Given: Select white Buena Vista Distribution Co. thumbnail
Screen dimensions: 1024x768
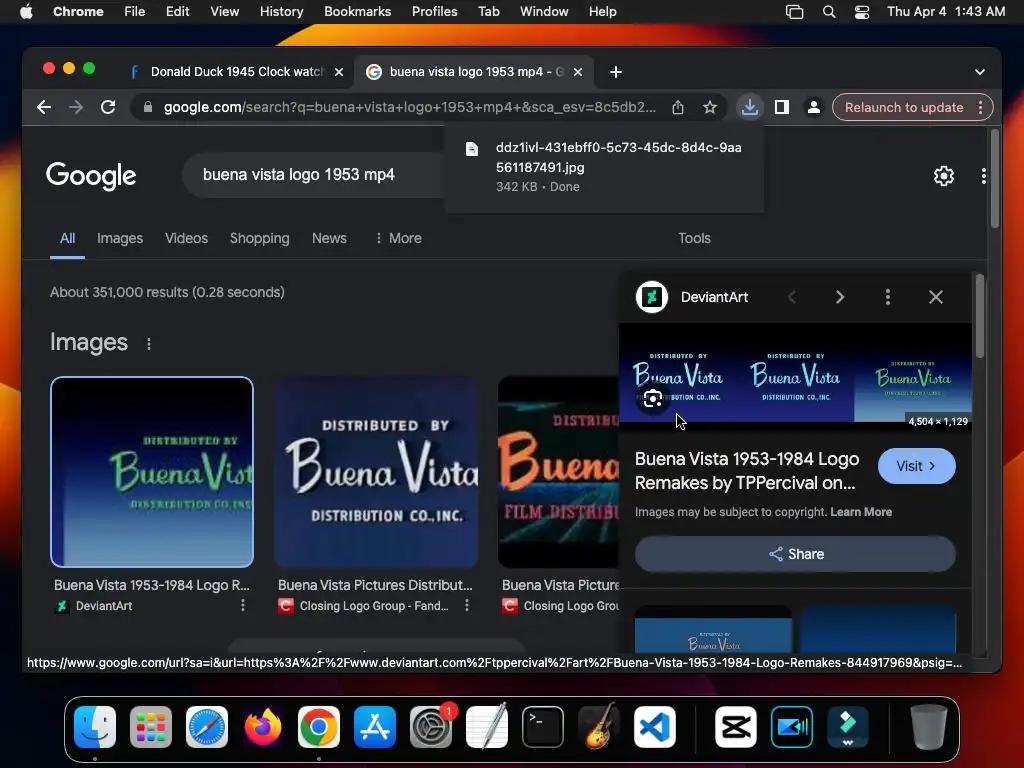Looking at the screenshot, I should coord(376,472).
